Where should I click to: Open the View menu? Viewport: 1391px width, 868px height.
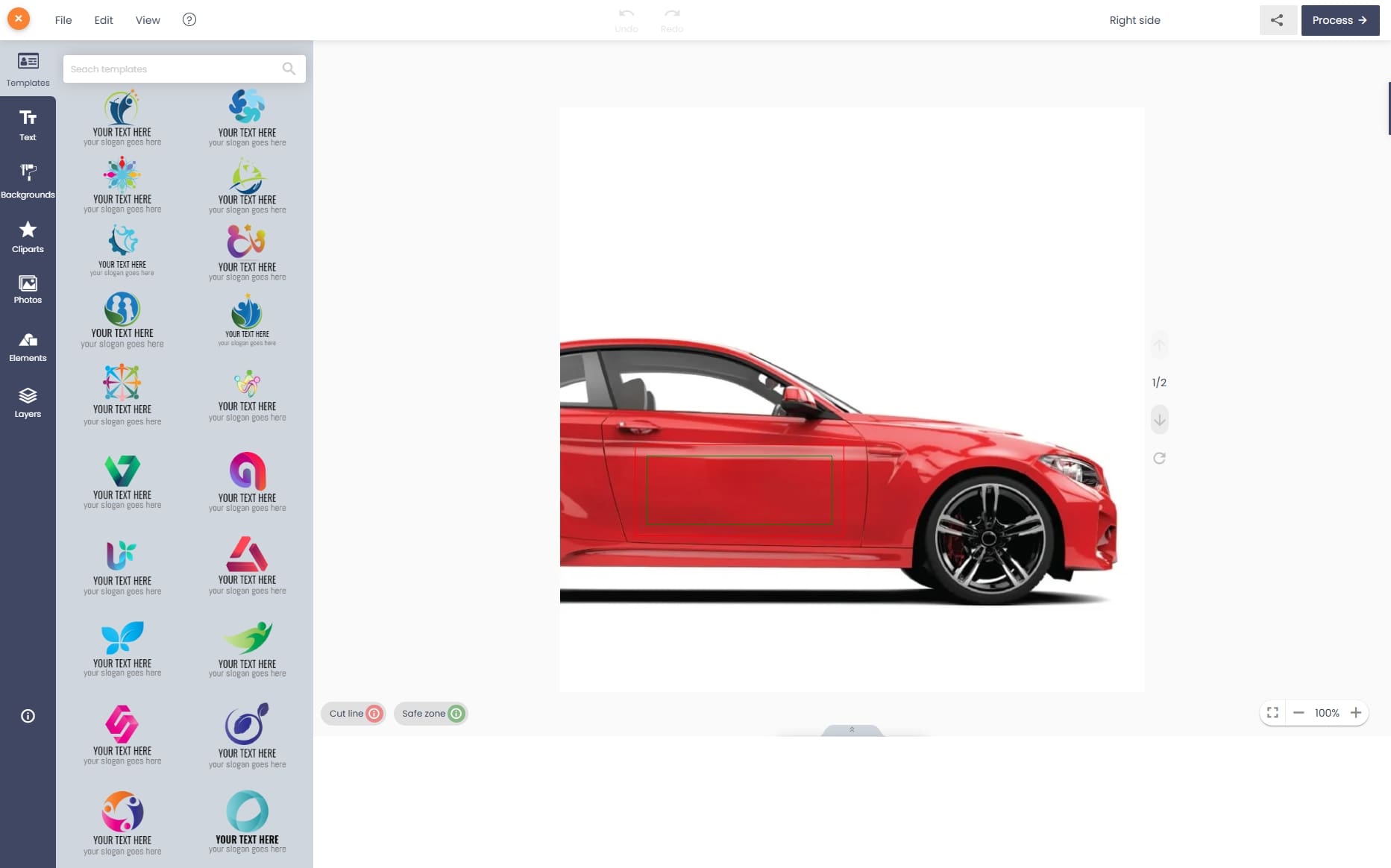point(148,20)
